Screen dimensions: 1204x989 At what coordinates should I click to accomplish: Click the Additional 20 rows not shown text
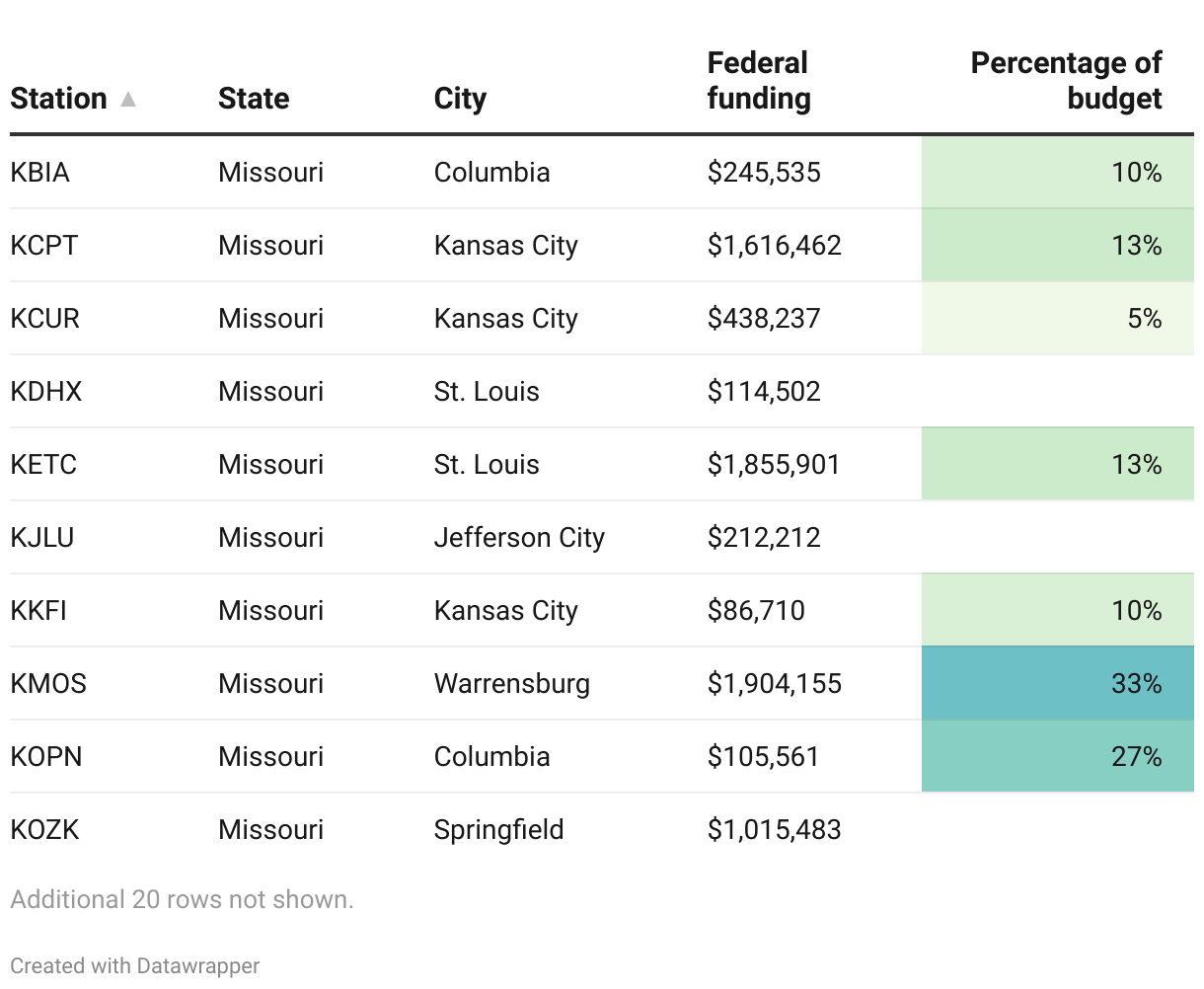[x=182, y=899]
